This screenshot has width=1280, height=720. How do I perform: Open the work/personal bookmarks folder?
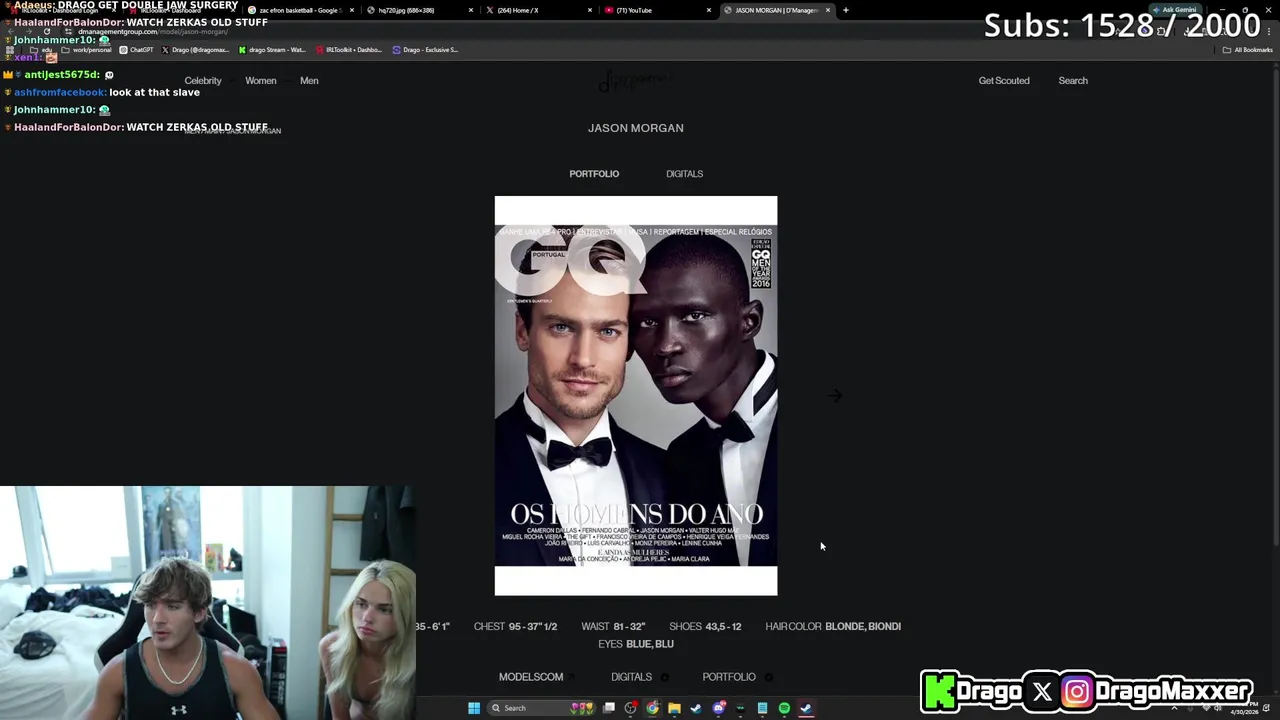pyautogui.click(x=88, y=49)
